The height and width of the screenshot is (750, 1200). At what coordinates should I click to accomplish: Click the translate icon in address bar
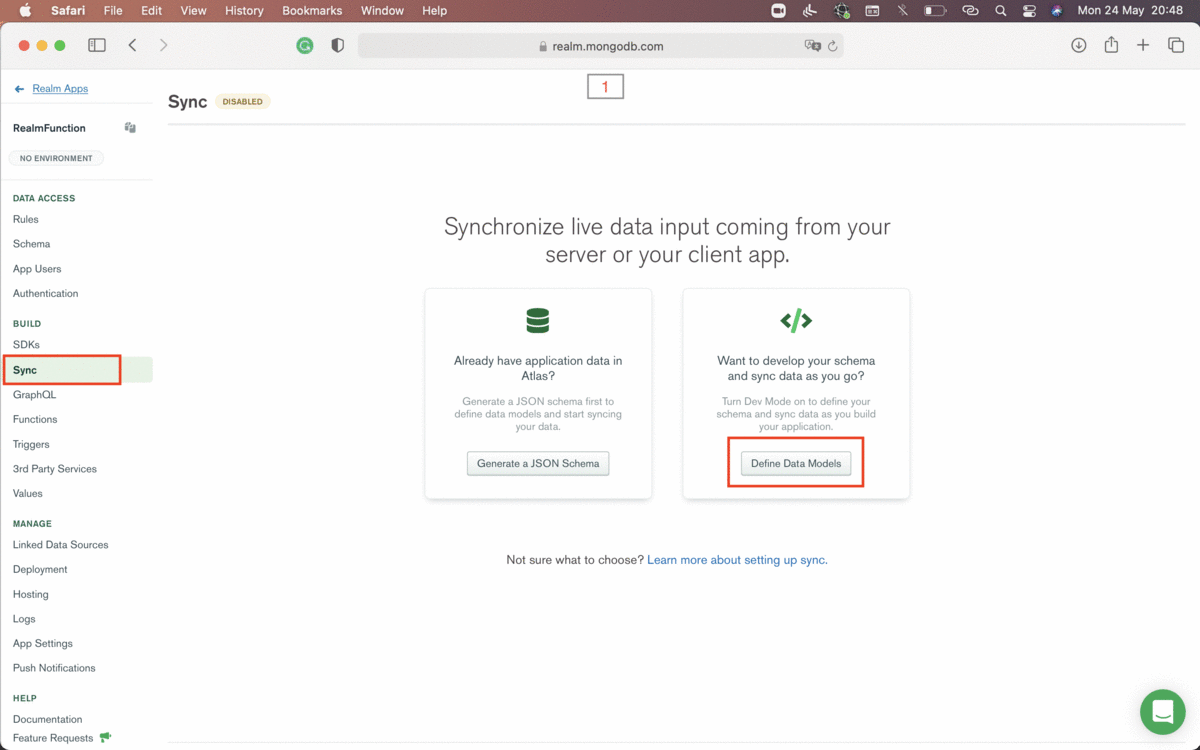813,46
